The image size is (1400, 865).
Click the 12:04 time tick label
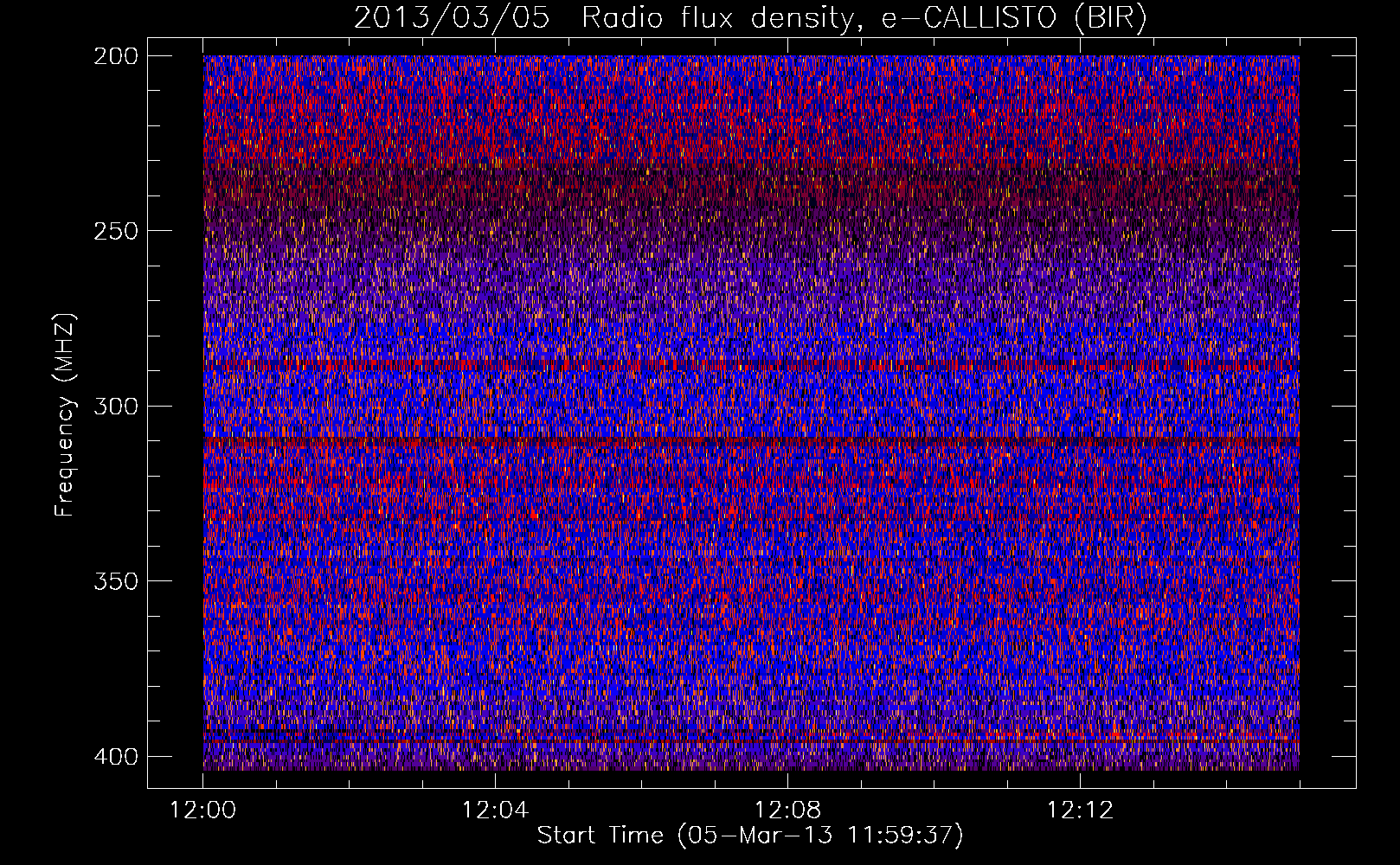tap(495, 811)
